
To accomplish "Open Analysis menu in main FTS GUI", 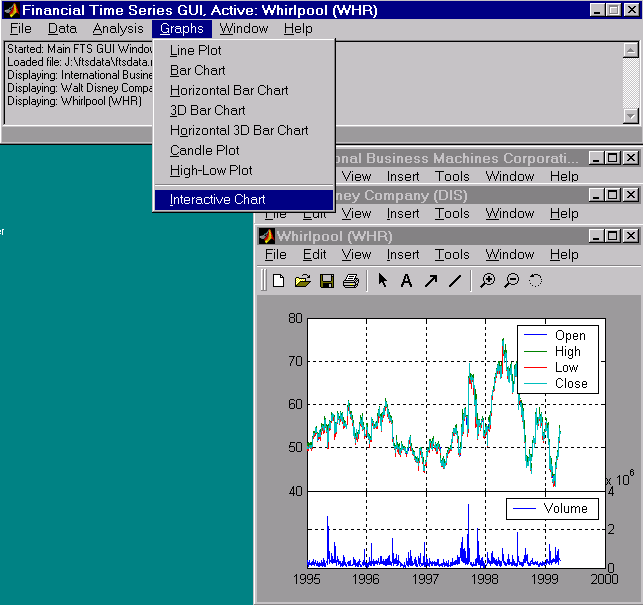I will pos(118,29).
